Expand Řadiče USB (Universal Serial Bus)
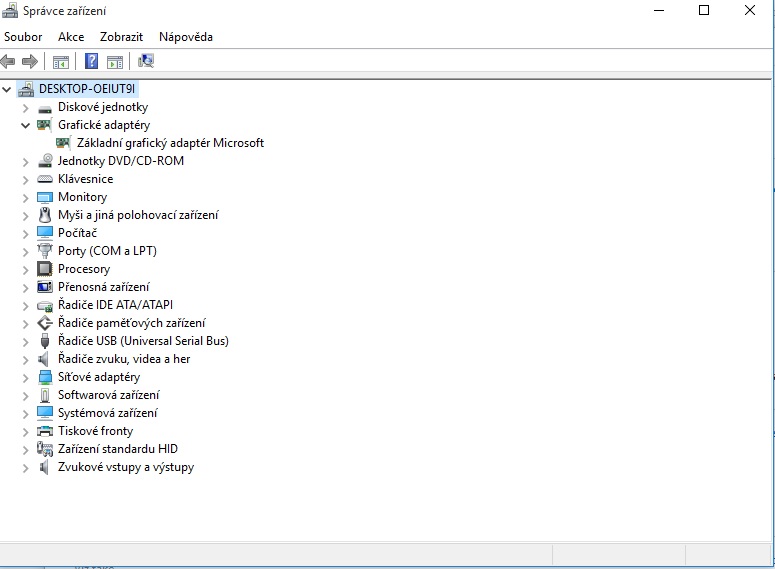775x569 pixels. (x=26, y=342)
